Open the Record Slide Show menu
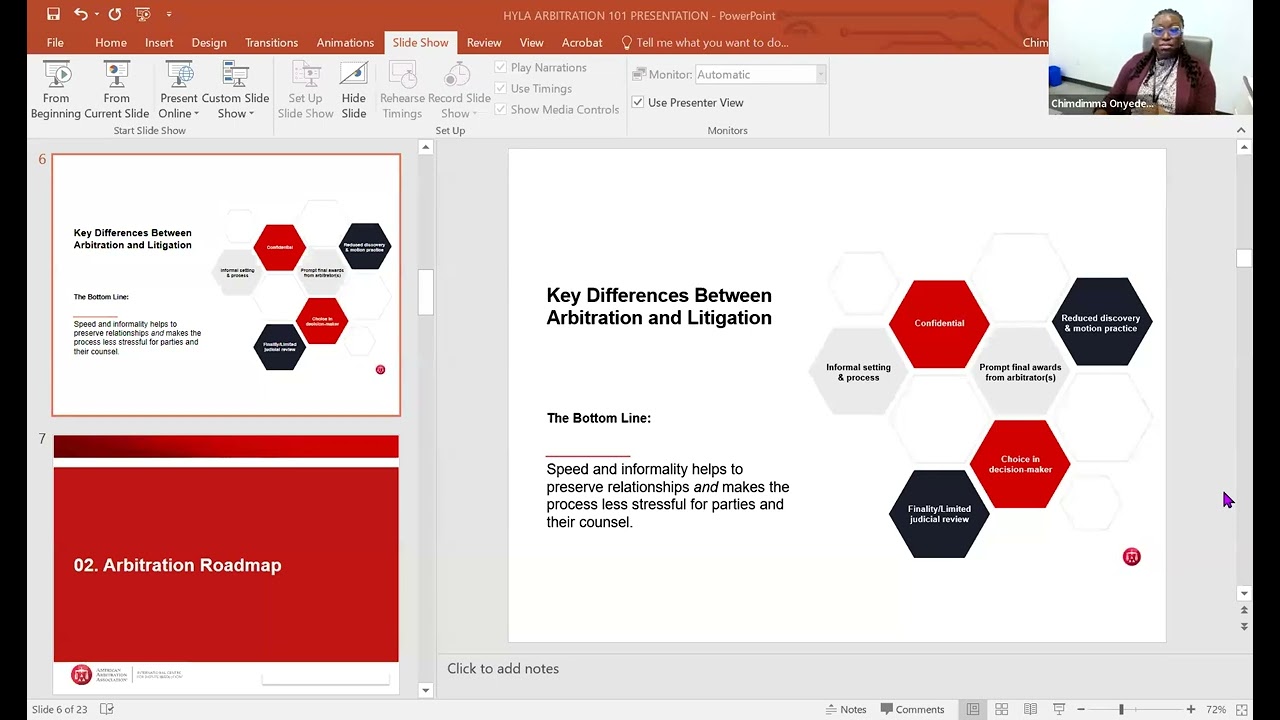 (x=459, y=90)
